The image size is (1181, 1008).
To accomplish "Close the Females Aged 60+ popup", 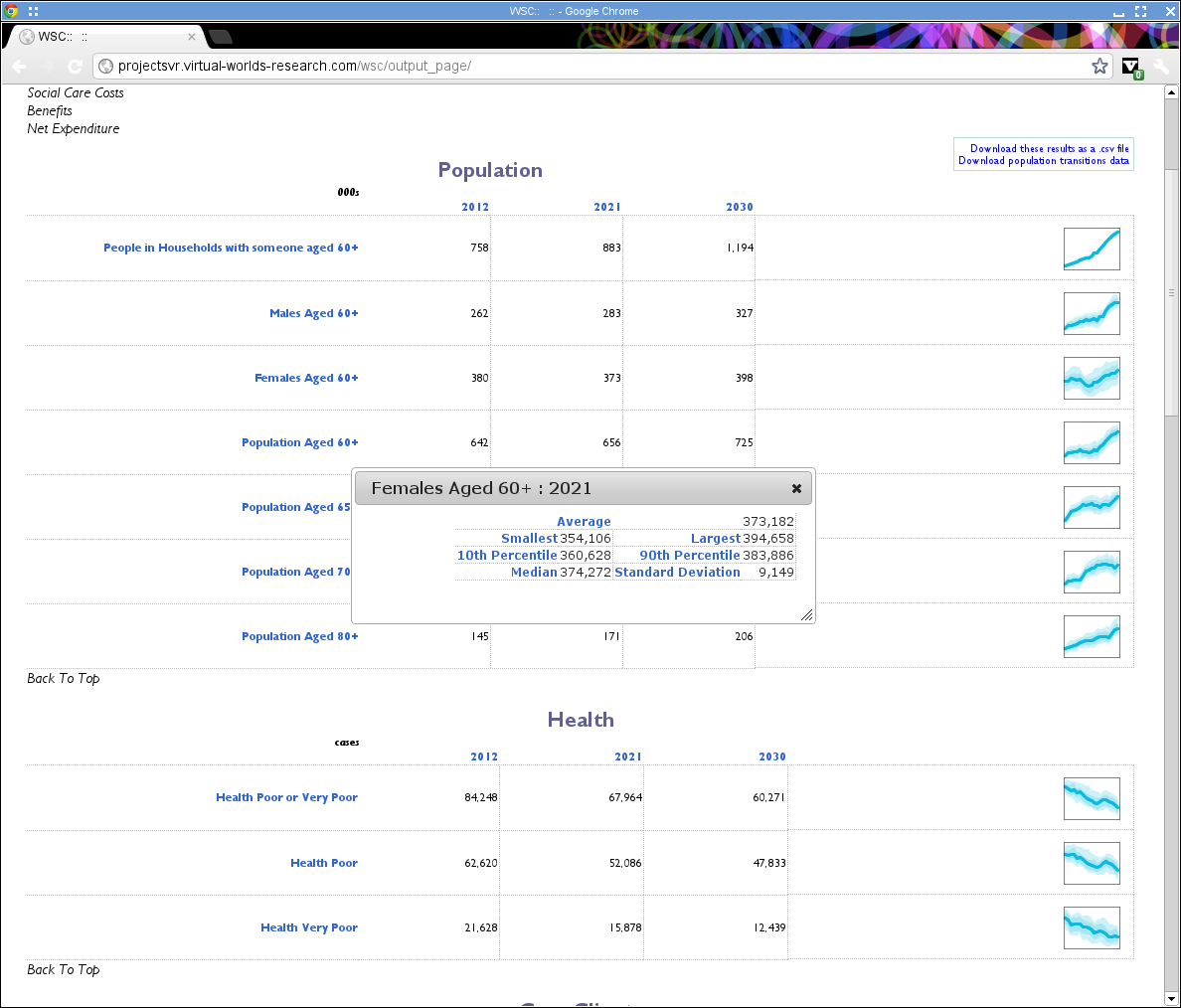I will [x=796, y=488].
